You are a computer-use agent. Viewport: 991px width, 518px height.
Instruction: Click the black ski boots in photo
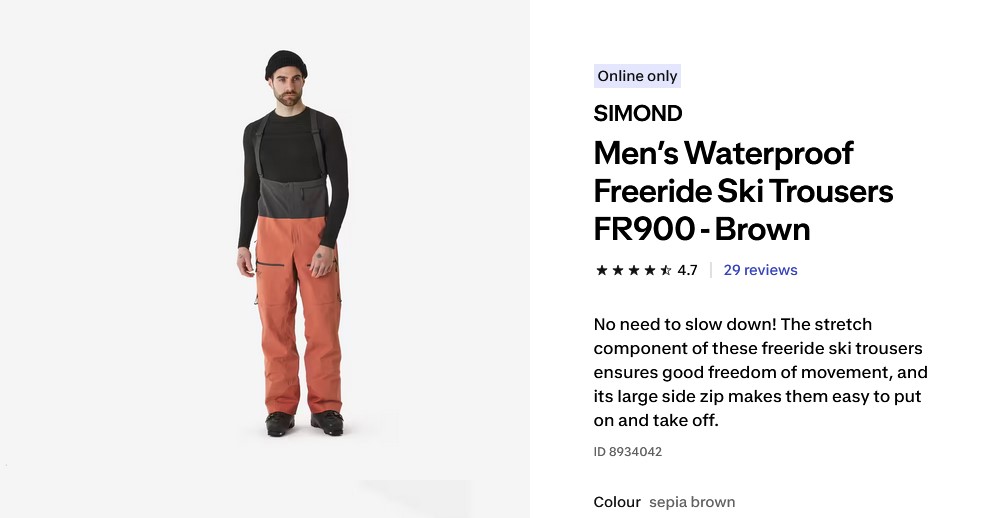pyautogui.click(x=304, y=423)
